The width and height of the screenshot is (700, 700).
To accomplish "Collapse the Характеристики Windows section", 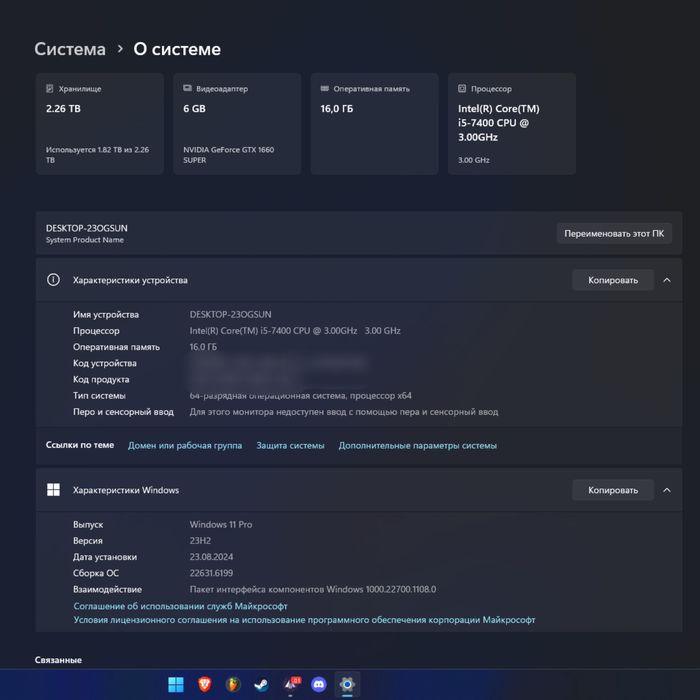I will (x=667, y=490).
